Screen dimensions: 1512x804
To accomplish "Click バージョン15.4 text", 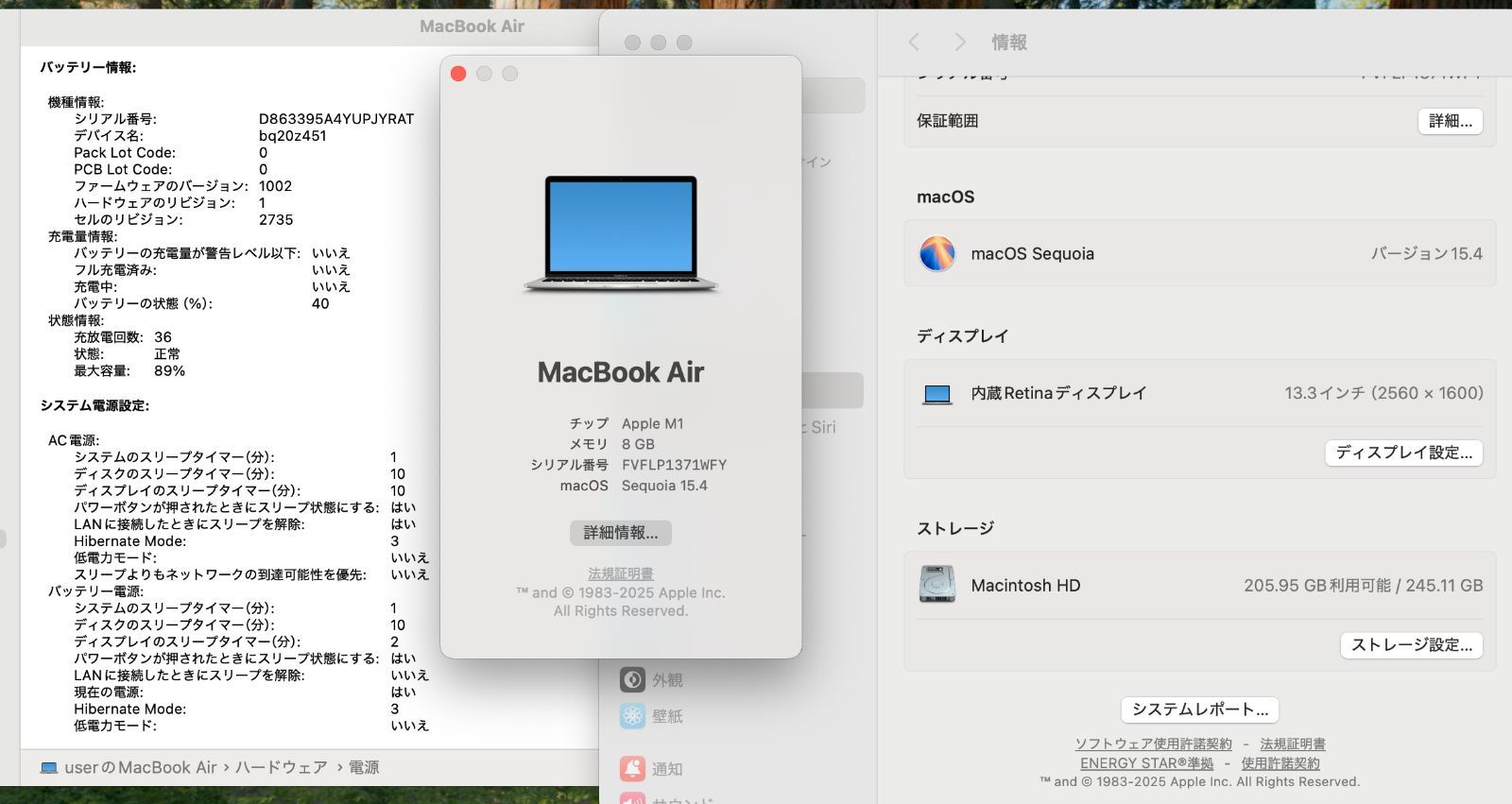I will (x=1427, y=253).
